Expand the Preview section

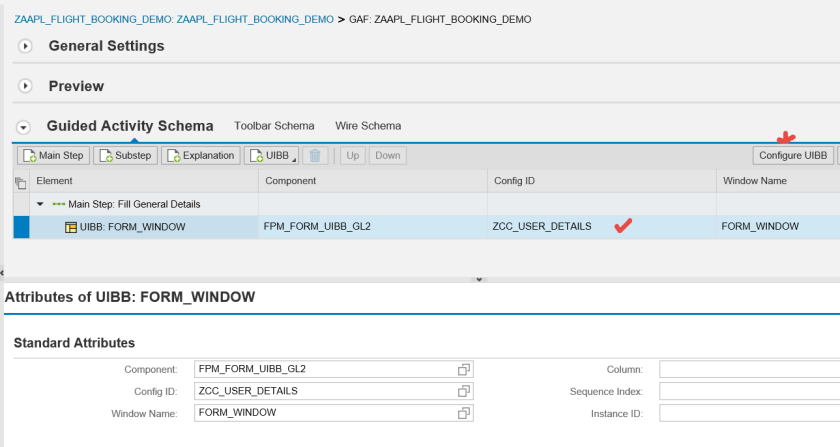pos(26,87)
